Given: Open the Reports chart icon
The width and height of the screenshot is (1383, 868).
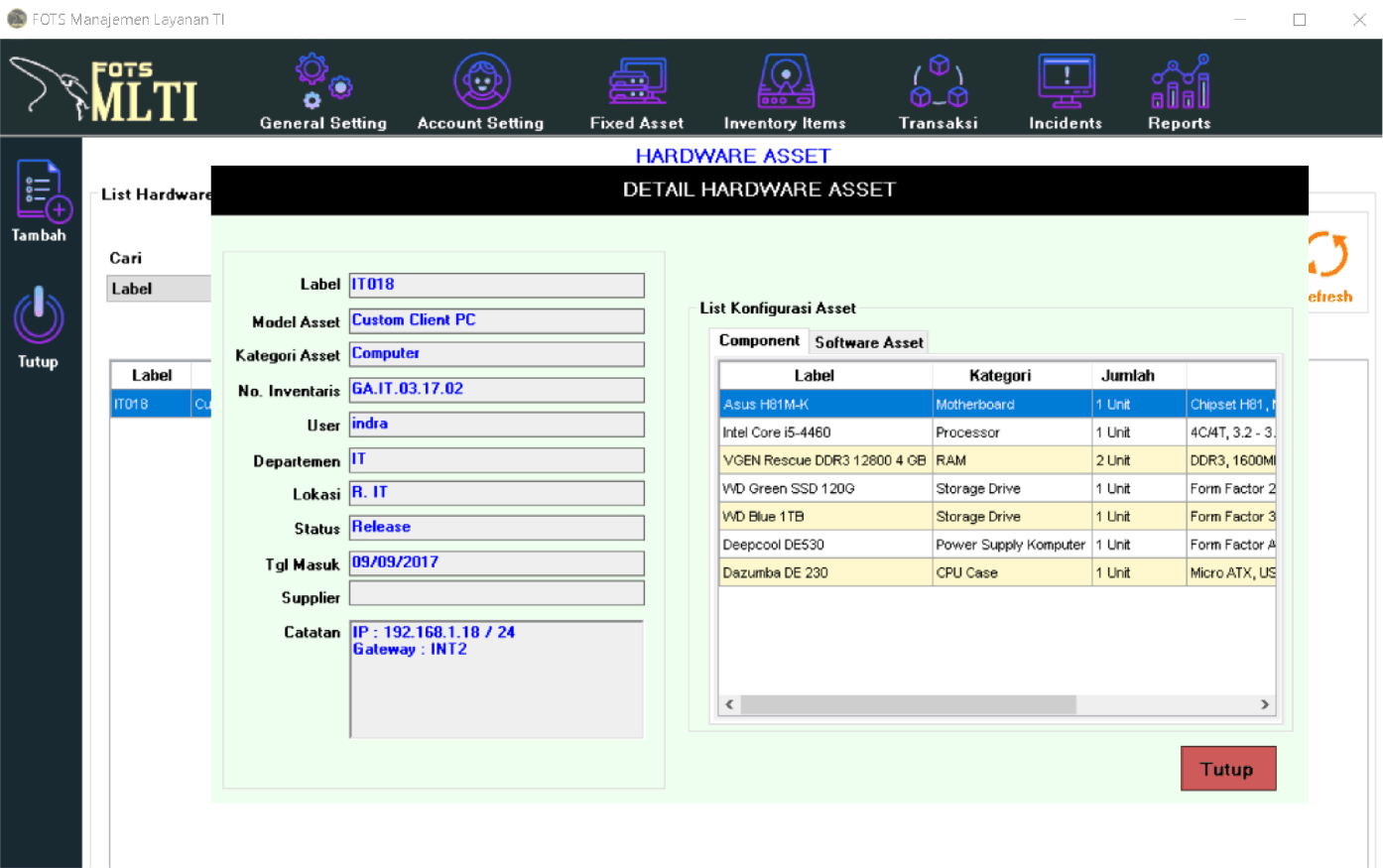Looking at the screenshot, I should coord(1180,81).
